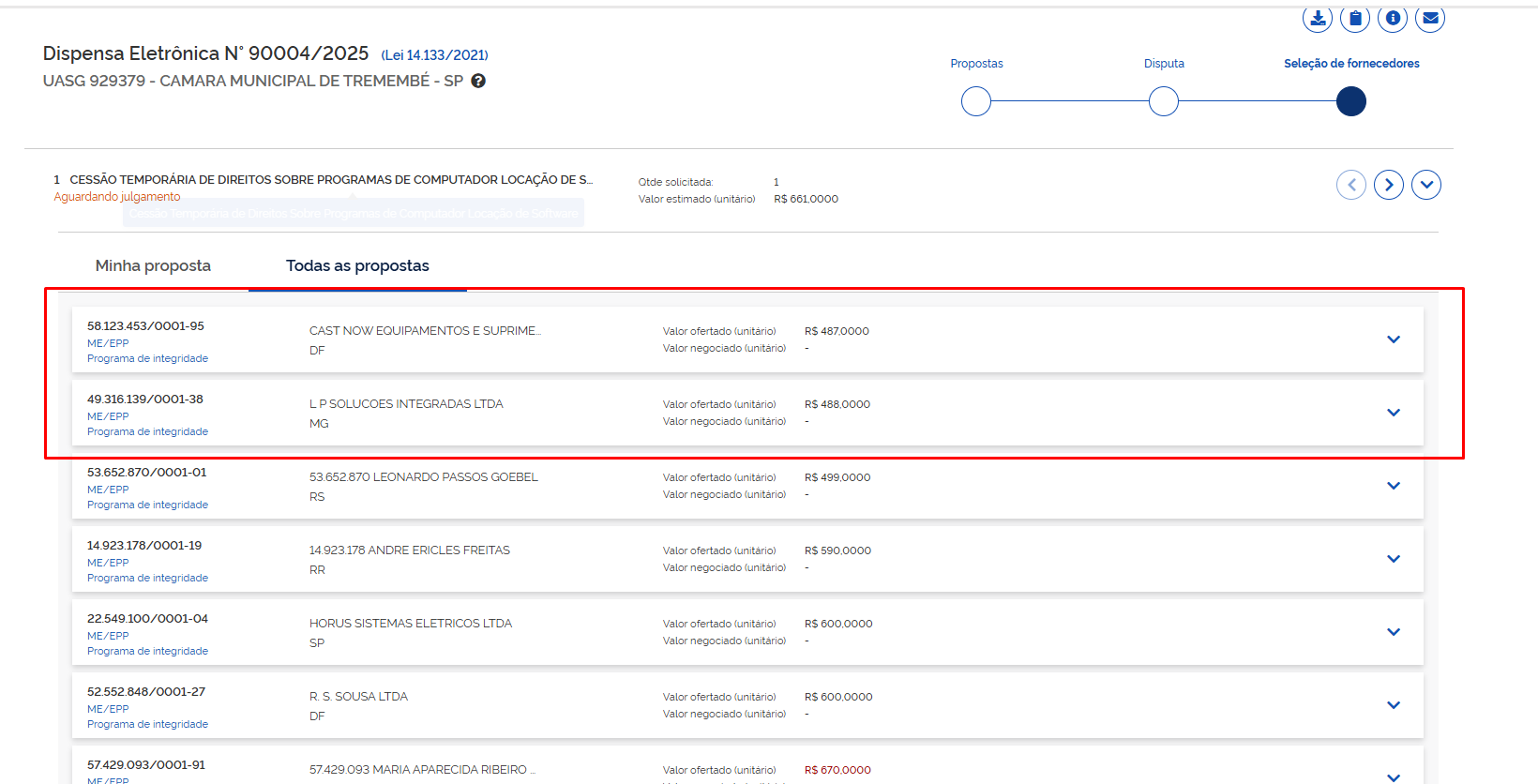This screenshot has width=1538, height=784.
Task: Select the Seleção de fornecedores step circle
Action: pos(1351,101)
